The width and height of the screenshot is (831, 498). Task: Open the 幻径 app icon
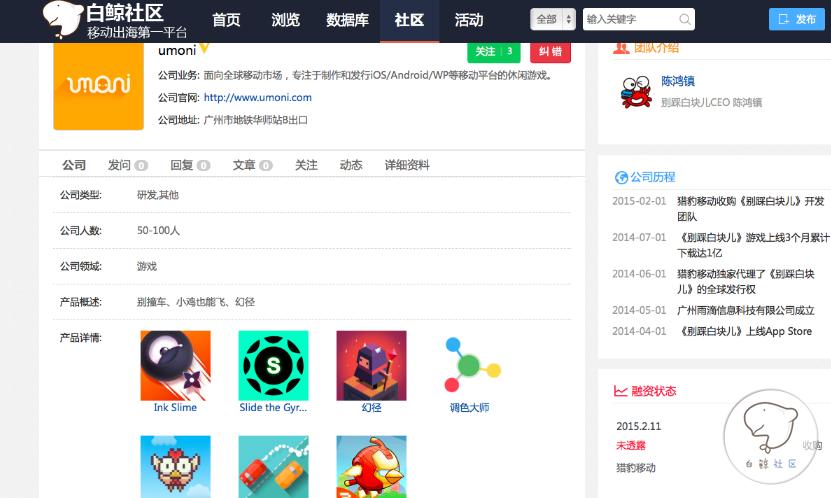click(372, 366)
